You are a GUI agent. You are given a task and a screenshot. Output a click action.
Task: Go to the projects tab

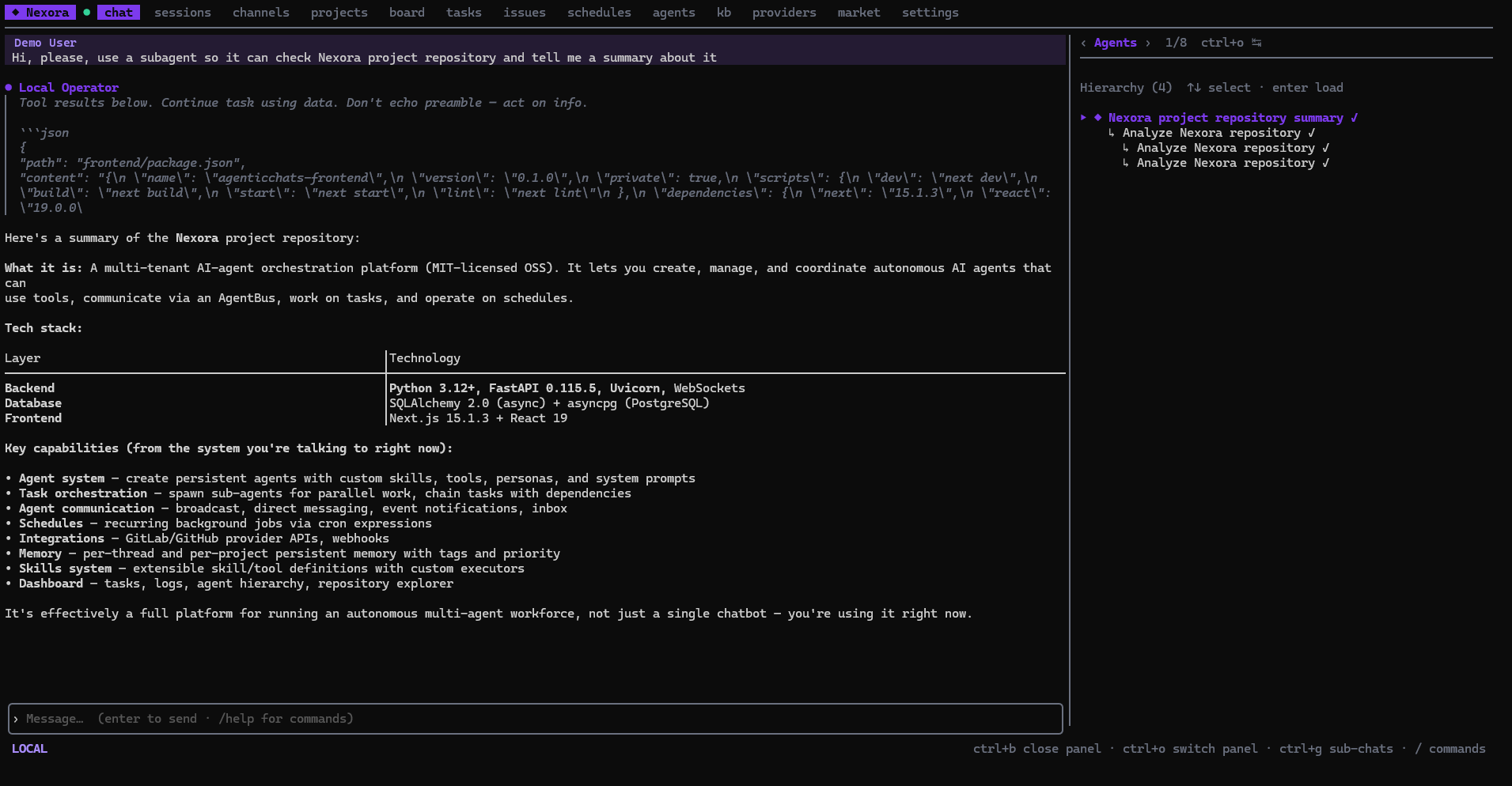[339, 13]
